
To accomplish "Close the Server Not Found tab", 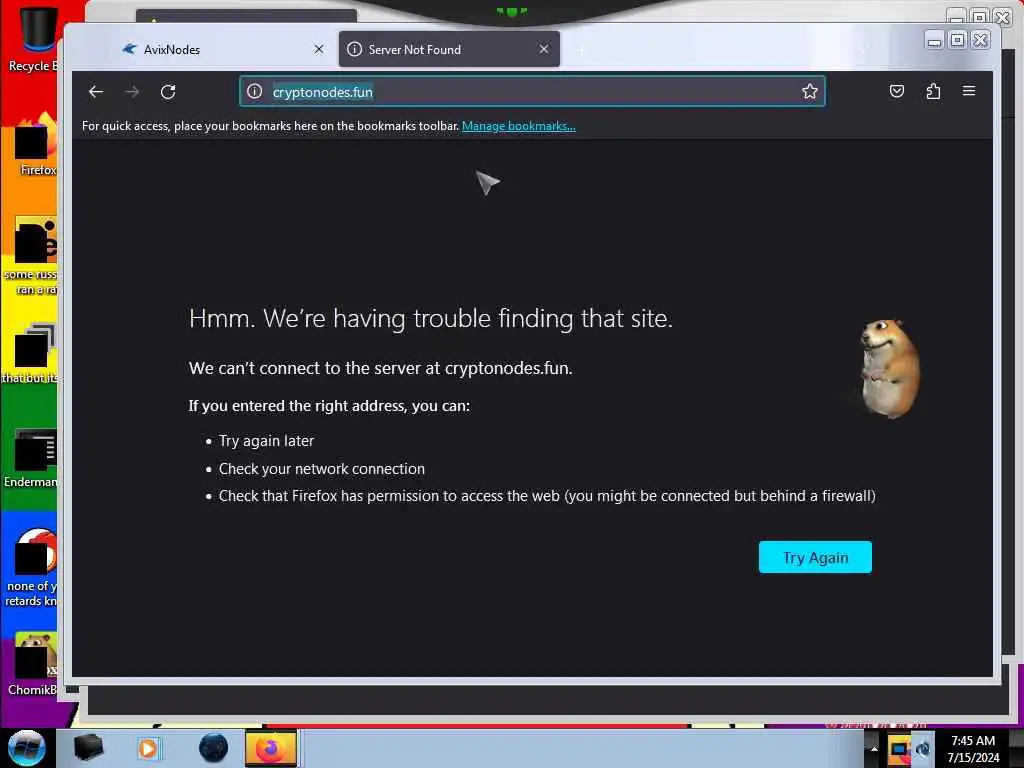I will (544, 50).
